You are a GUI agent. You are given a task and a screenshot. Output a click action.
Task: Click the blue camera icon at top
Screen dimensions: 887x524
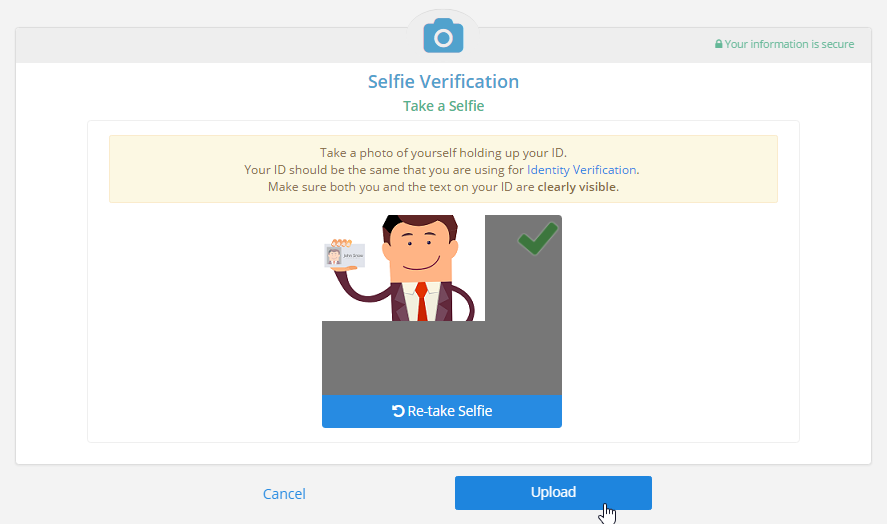point(443,36)
